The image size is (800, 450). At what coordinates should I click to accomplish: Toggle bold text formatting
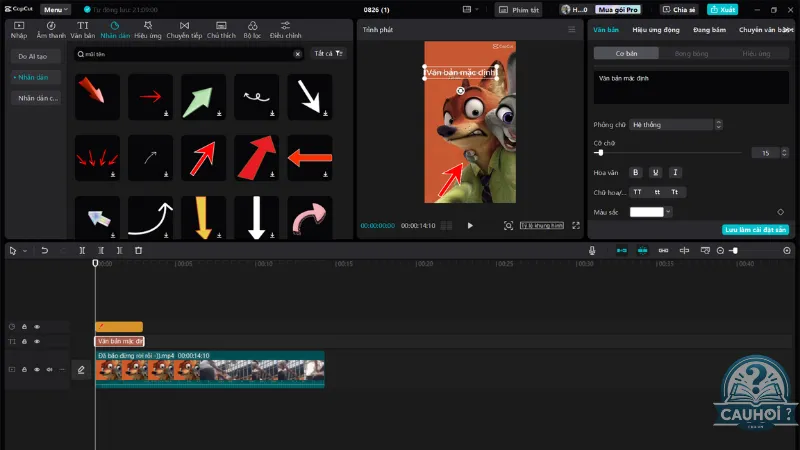tap(635, 172)
